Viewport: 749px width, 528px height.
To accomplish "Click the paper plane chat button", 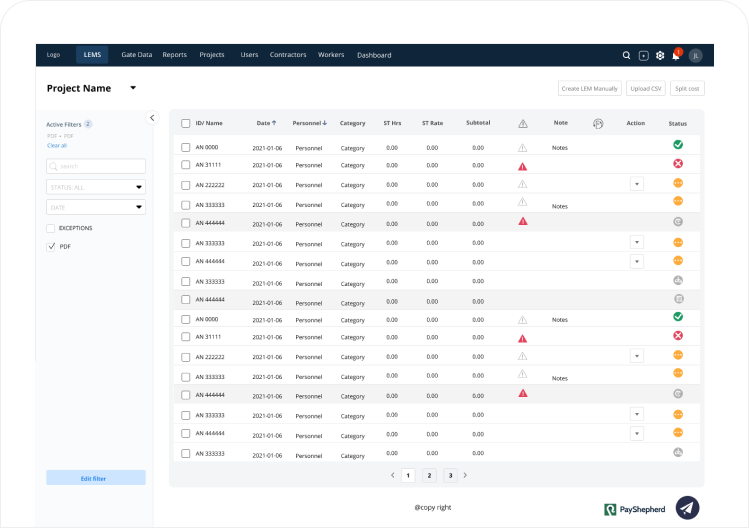I will pyautogui.click(x=687, y=507).
